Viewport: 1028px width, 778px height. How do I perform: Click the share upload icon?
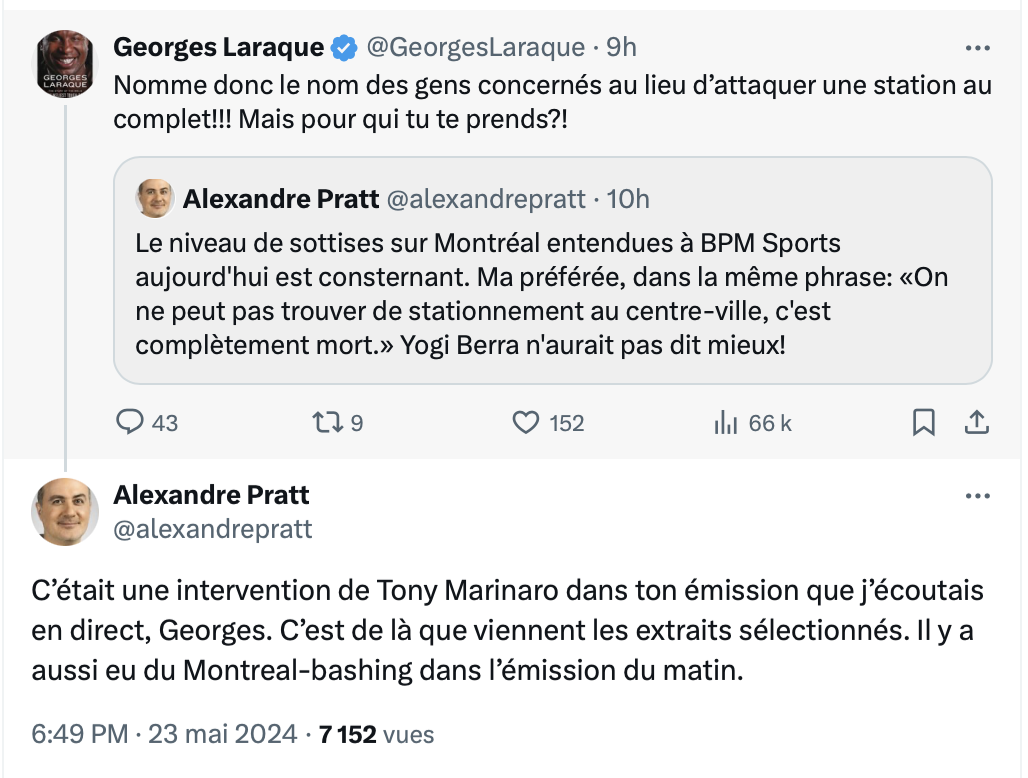[x=976, y=423]
